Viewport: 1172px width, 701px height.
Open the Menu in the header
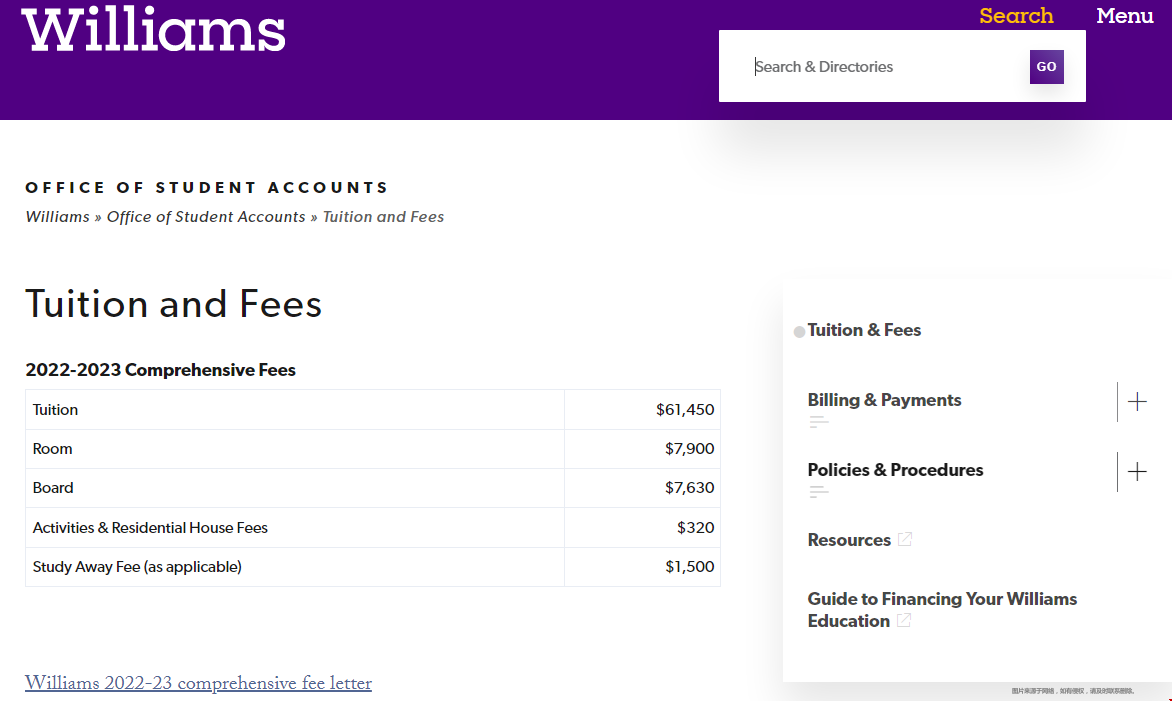[x=1125, y=16]
